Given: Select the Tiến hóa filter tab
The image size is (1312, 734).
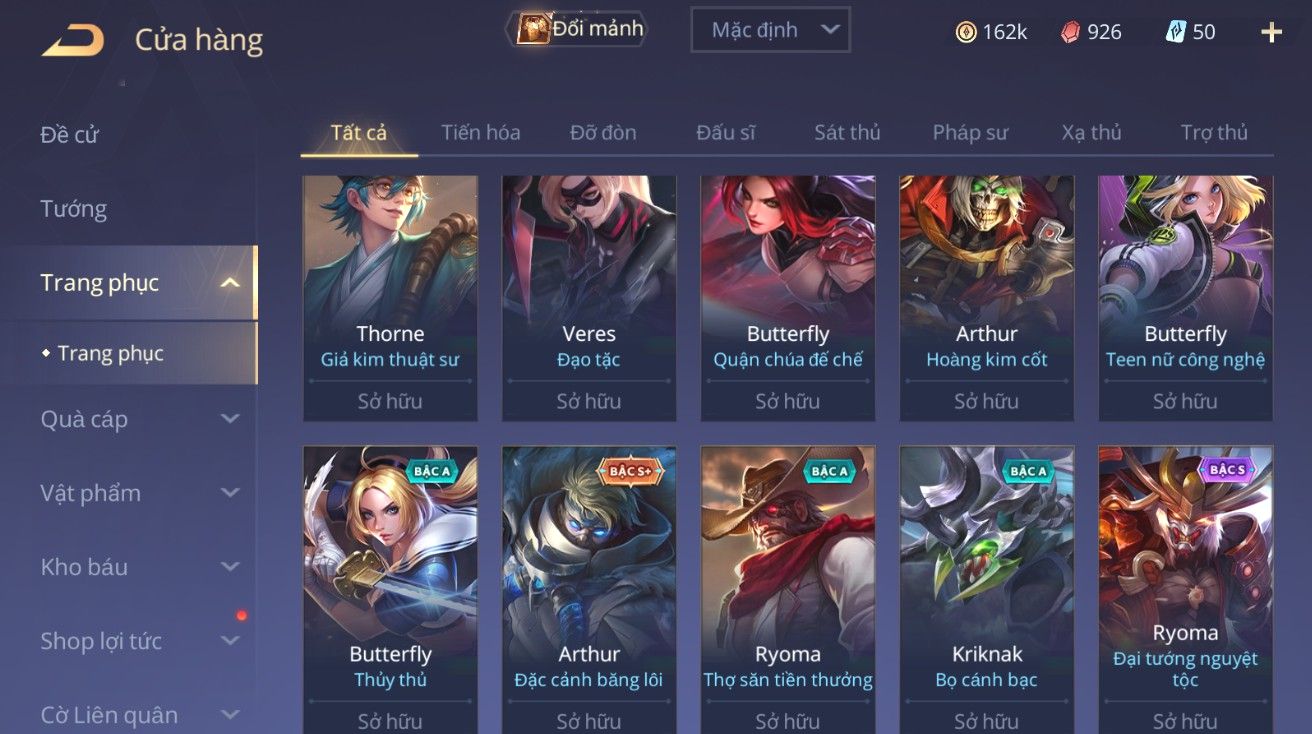Looking at the screenshot, I should pyautogui.click(x=481, y=132).
